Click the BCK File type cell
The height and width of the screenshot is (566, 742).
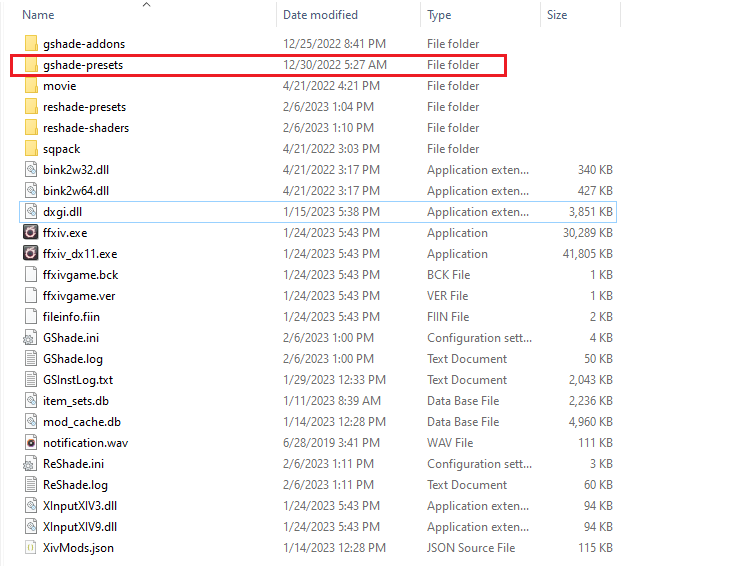click(449, 274)
